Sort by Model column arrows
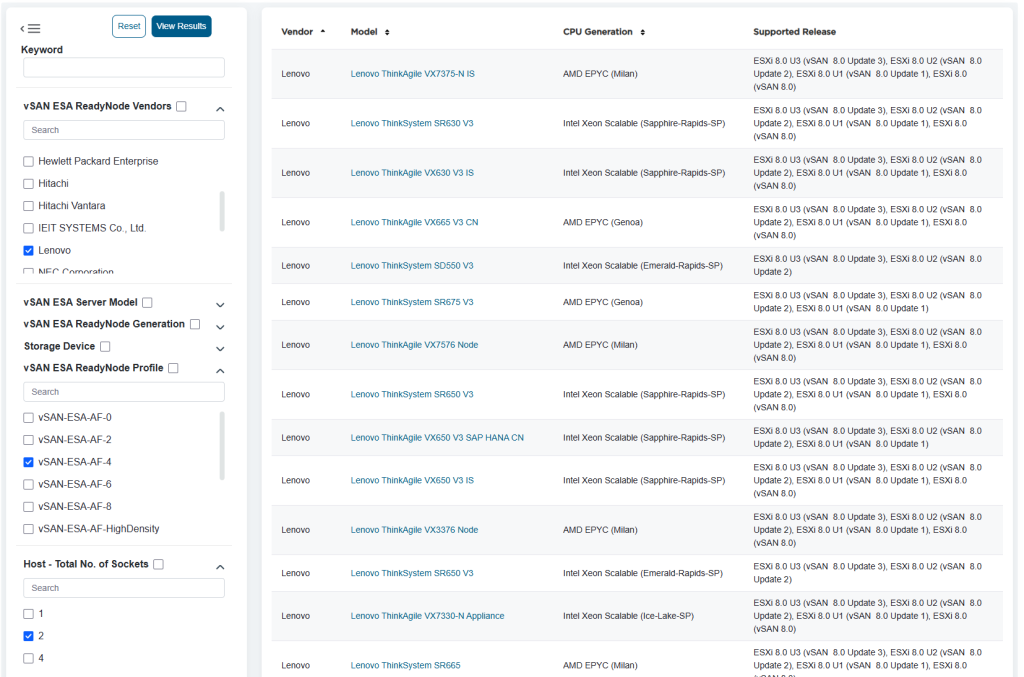The image size is (1024, 677). [387, 32]
